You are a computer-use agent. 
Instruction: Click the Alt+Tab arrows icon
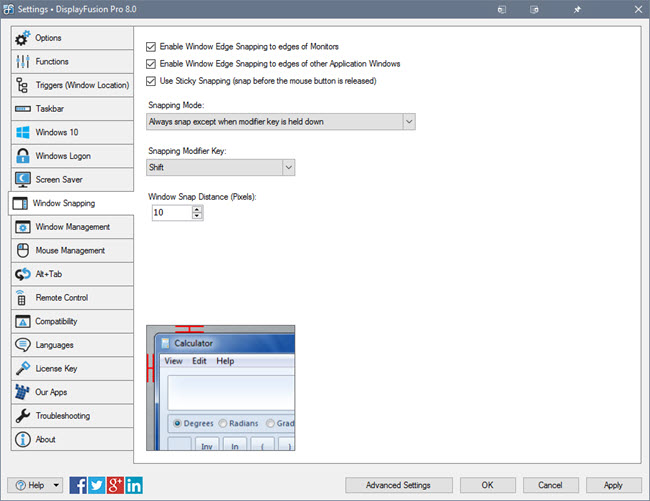click(22, 274)
